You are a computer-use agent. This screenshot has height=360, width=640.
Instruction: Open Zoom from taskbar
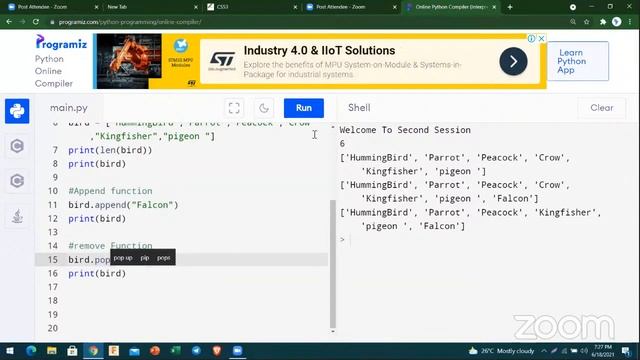coord(238,351)
